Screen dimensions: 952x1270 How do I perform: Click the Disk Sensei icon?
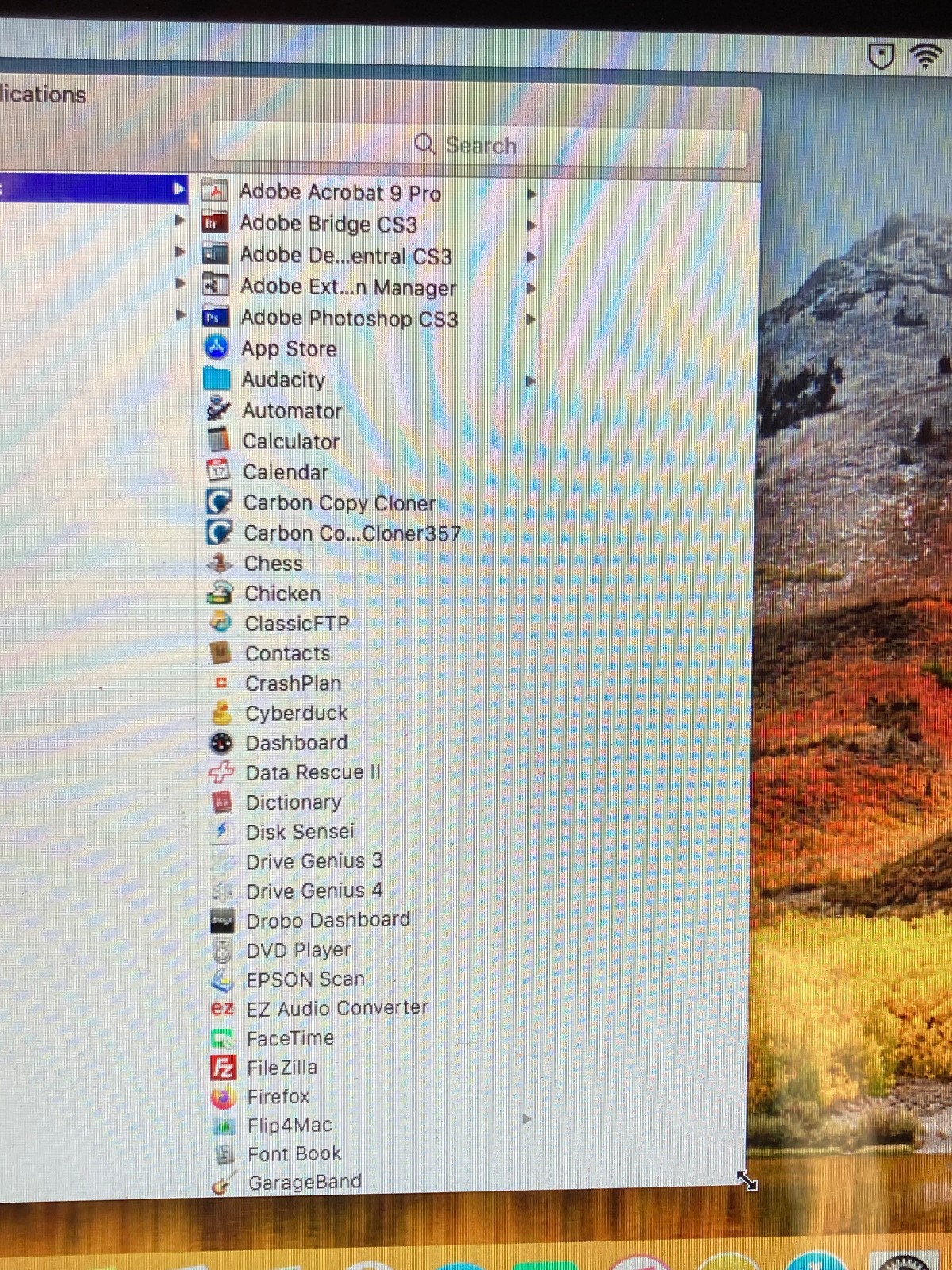(x=222, y=831)
